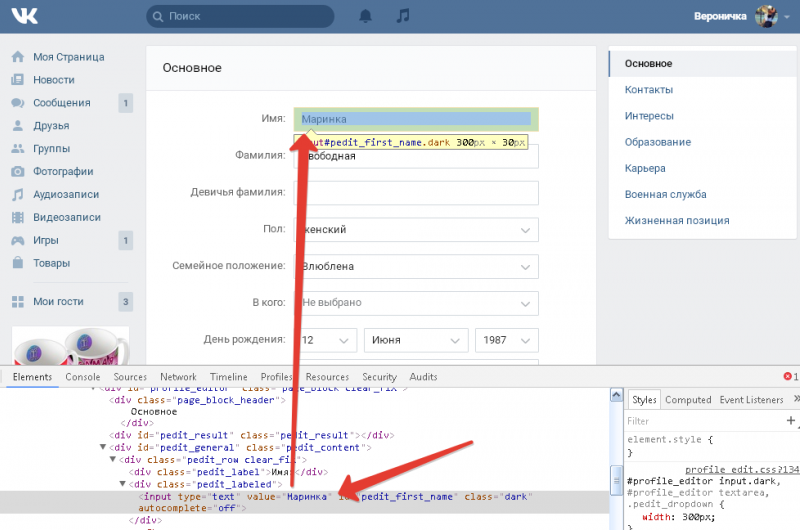Select Интересы in the right menu
Screen dimensions: 800x530
click(649, 116)
